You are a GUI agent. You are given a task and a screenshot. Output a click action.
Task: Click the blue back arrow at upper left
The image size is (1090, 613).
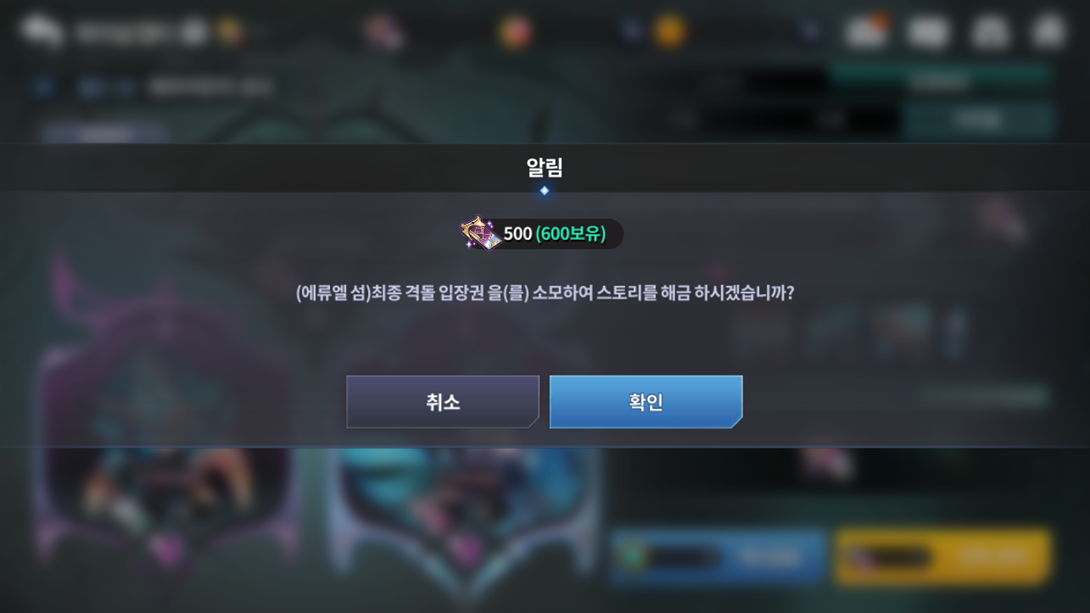43,87
